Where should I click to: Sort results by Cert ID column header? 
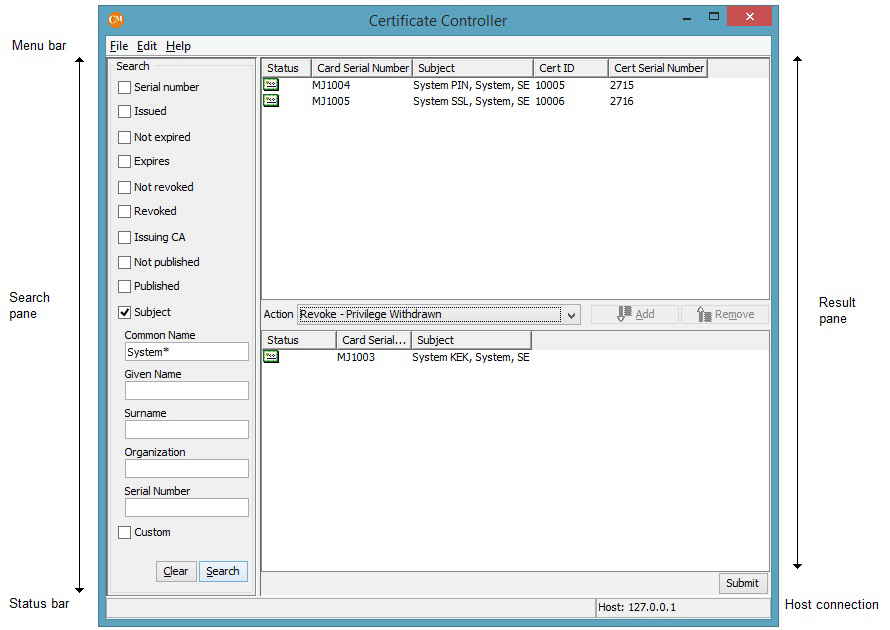[x=570, y=68]
